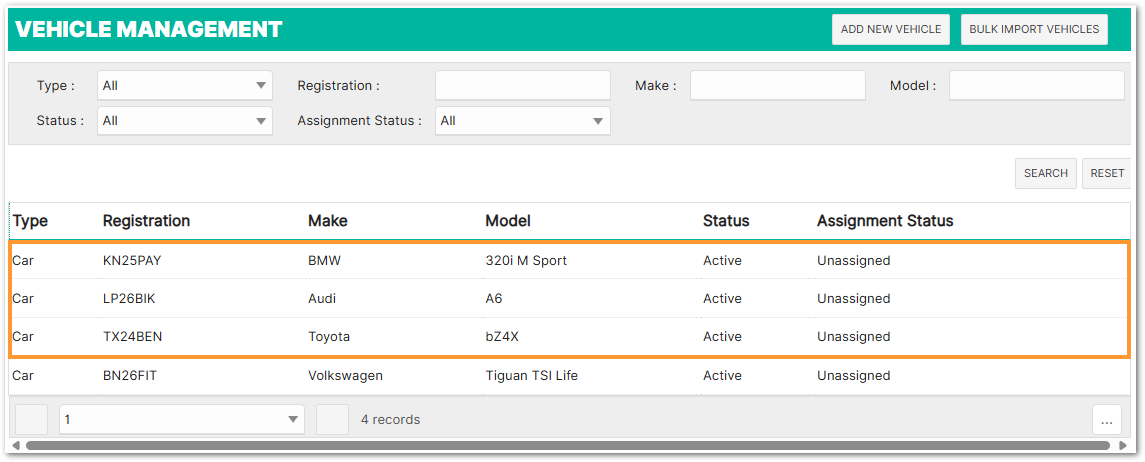Screen dimensions: 1145x462
Task: Sort by the Registration column header
Action: (x=146, y=221)
